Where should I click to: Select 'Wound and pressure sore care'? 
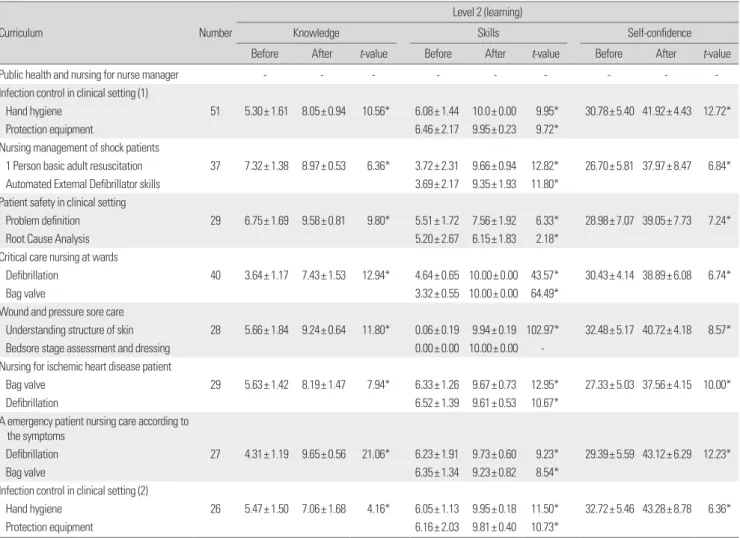pos(62,312)
